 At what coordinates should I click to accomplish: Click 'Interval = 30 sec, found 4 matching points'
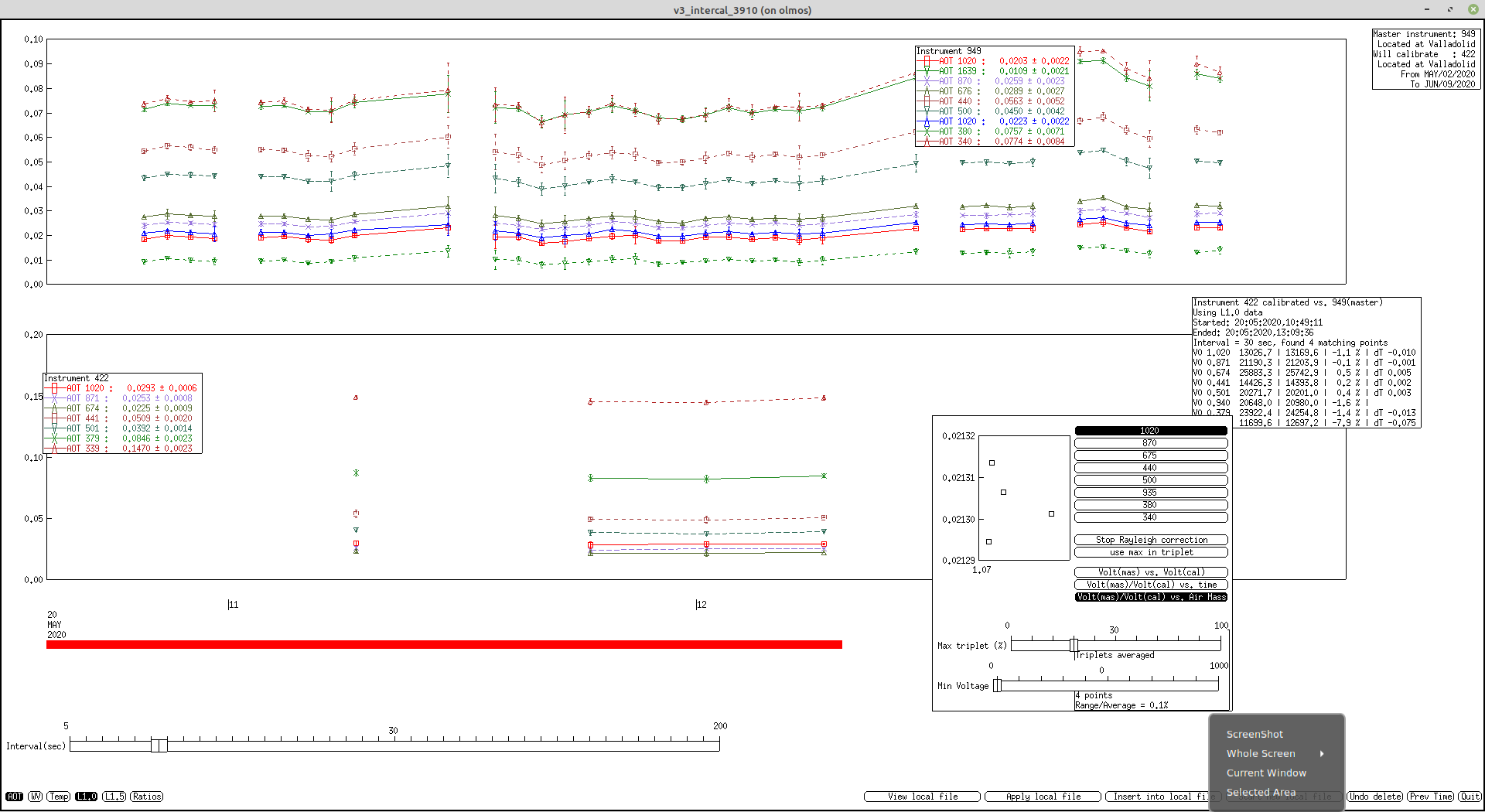(x=1290, y=343)
